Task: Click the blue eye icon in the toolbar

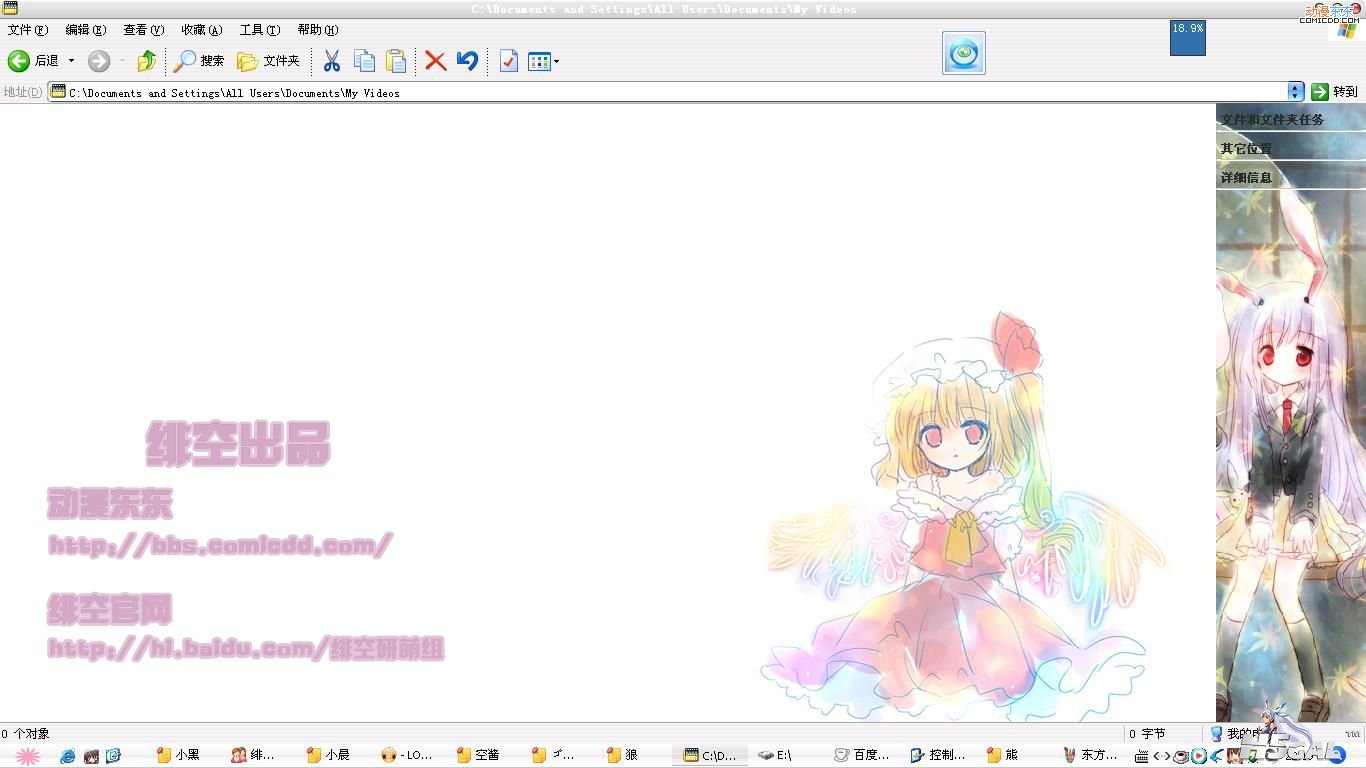Action: [x=964, y=53]
